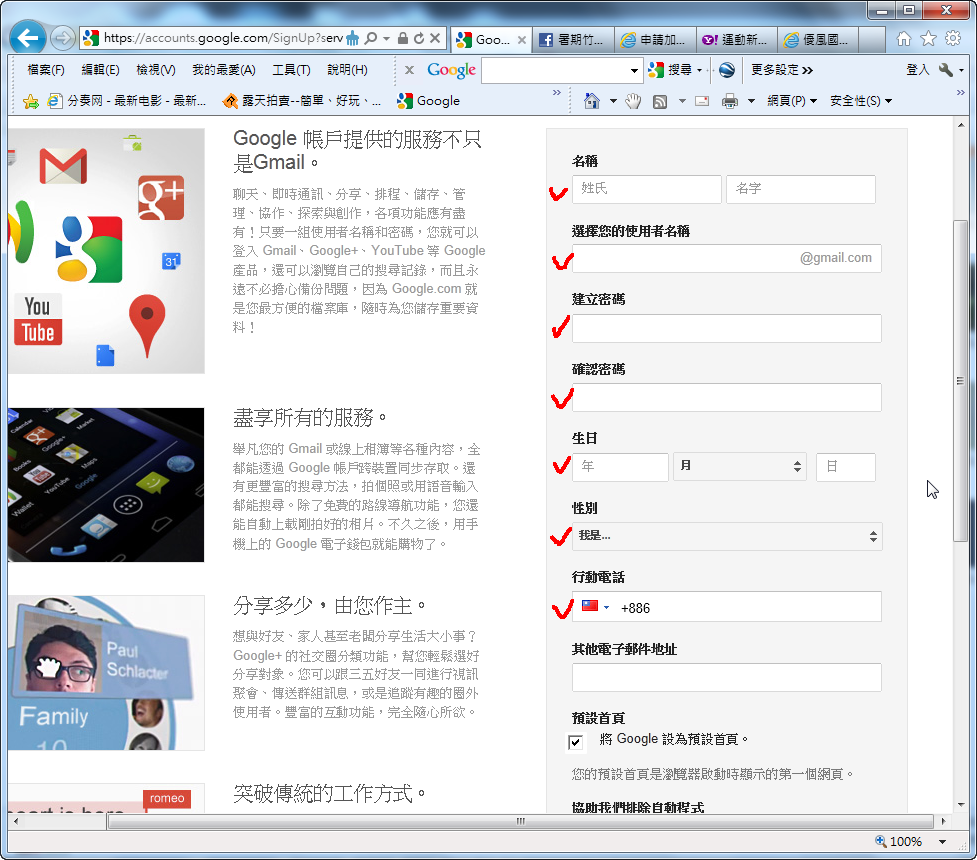Switch to the Facebook 暑期竹 tab
This screenshot has width=977, height=860.
(573, 40)
